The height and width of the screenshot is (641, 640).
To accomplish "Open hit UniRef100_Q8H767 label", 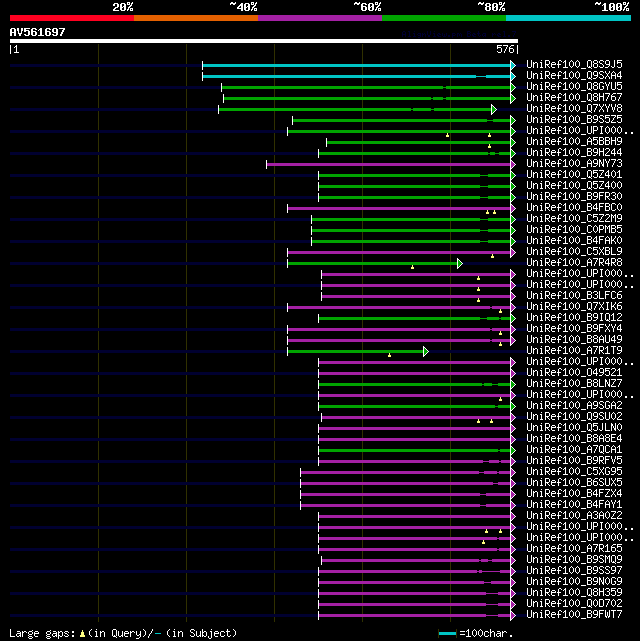I will (574, 98).
